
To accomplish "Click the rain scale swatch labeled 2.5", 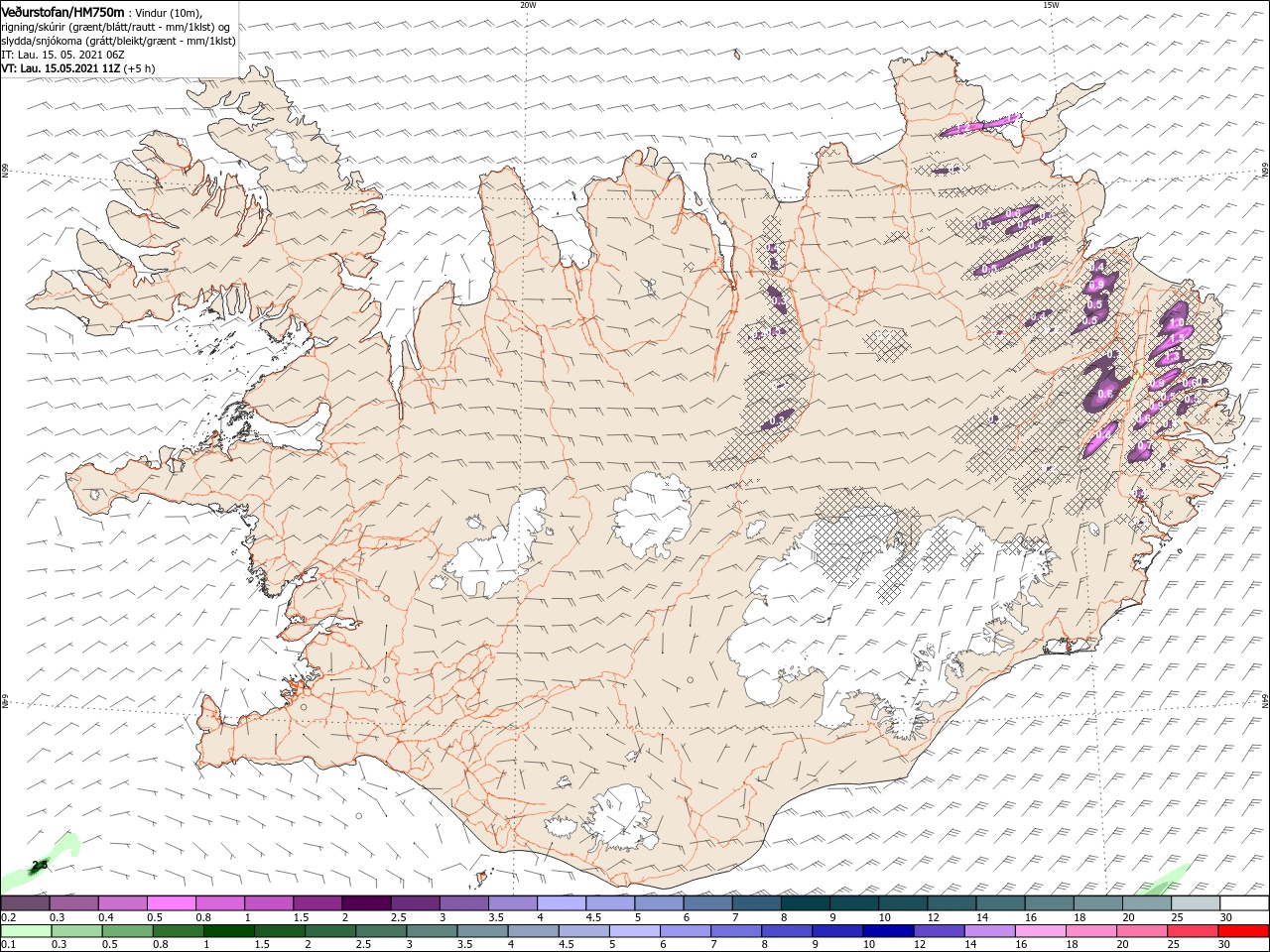I will (x=382, y=931).
